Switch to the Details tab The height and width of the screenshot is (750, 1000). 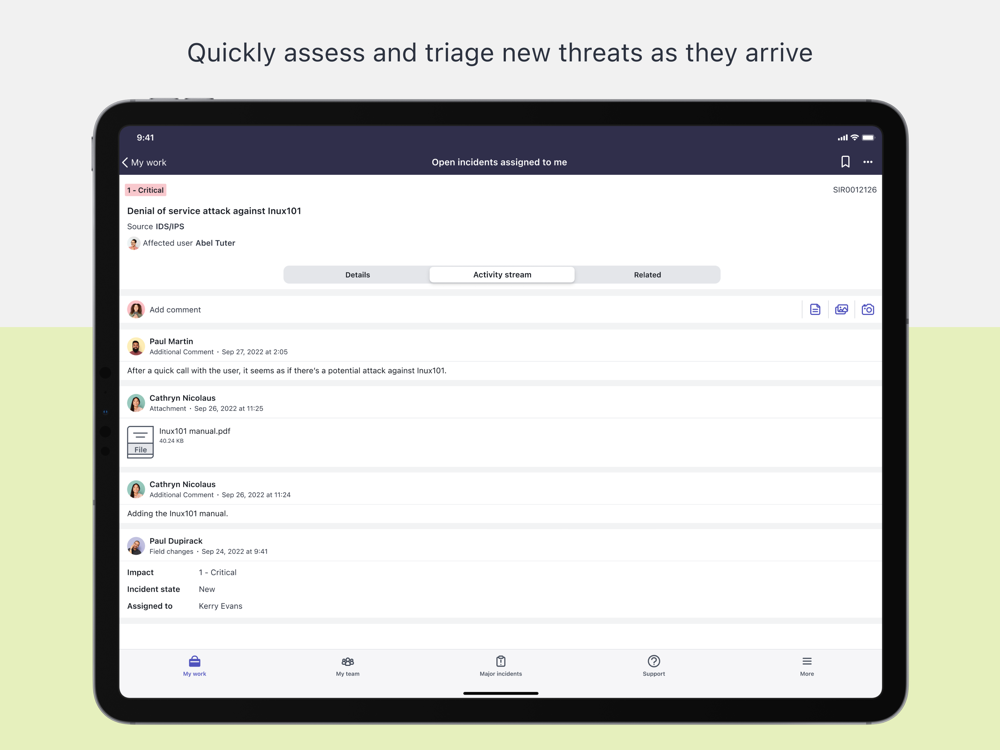pyautogui.click(x=357, y=275)
